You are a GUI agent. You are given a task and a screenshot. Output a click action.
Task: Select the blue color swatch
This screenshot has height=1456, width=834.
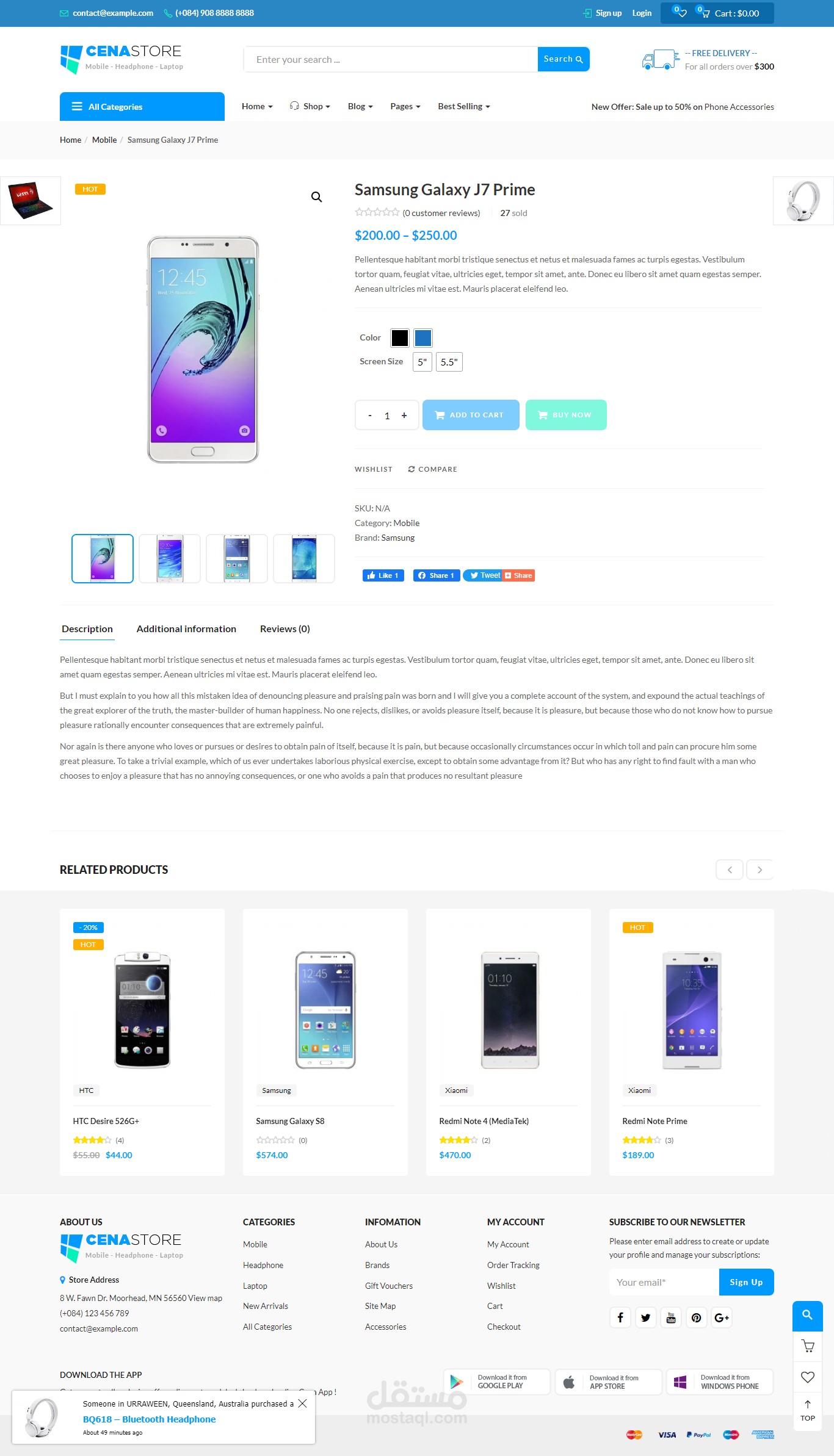(422, 337)
